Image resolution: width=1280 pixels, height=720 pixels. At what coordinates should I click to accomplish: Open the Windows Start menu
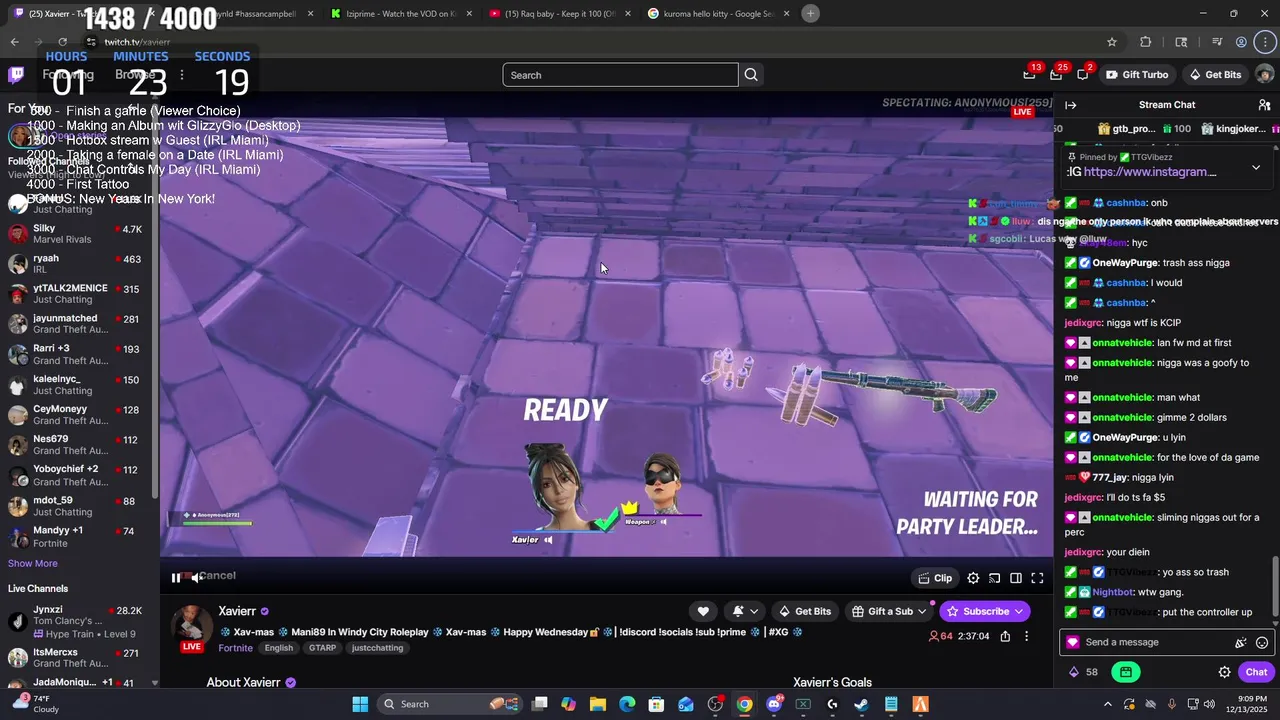pyautogui.click(x=360, y=704)
